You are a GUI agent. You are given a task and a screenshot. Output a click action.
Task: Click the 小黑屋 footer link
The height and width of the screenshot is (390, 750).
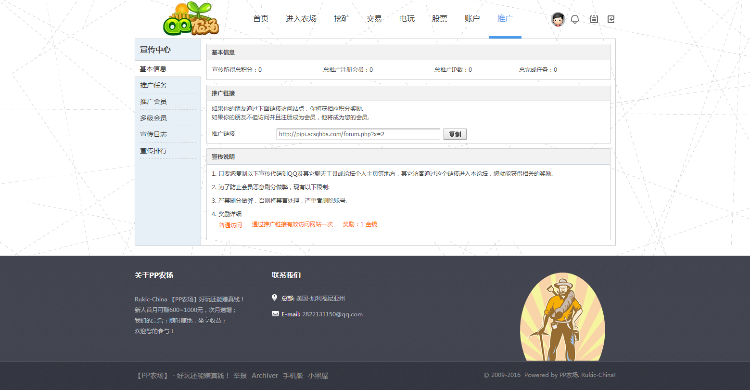click(318, 376)
